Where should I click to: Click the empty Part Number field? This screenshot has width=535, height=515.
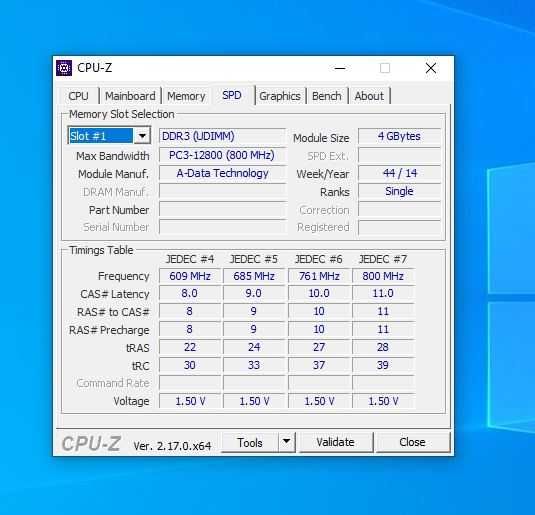(222, 210)
